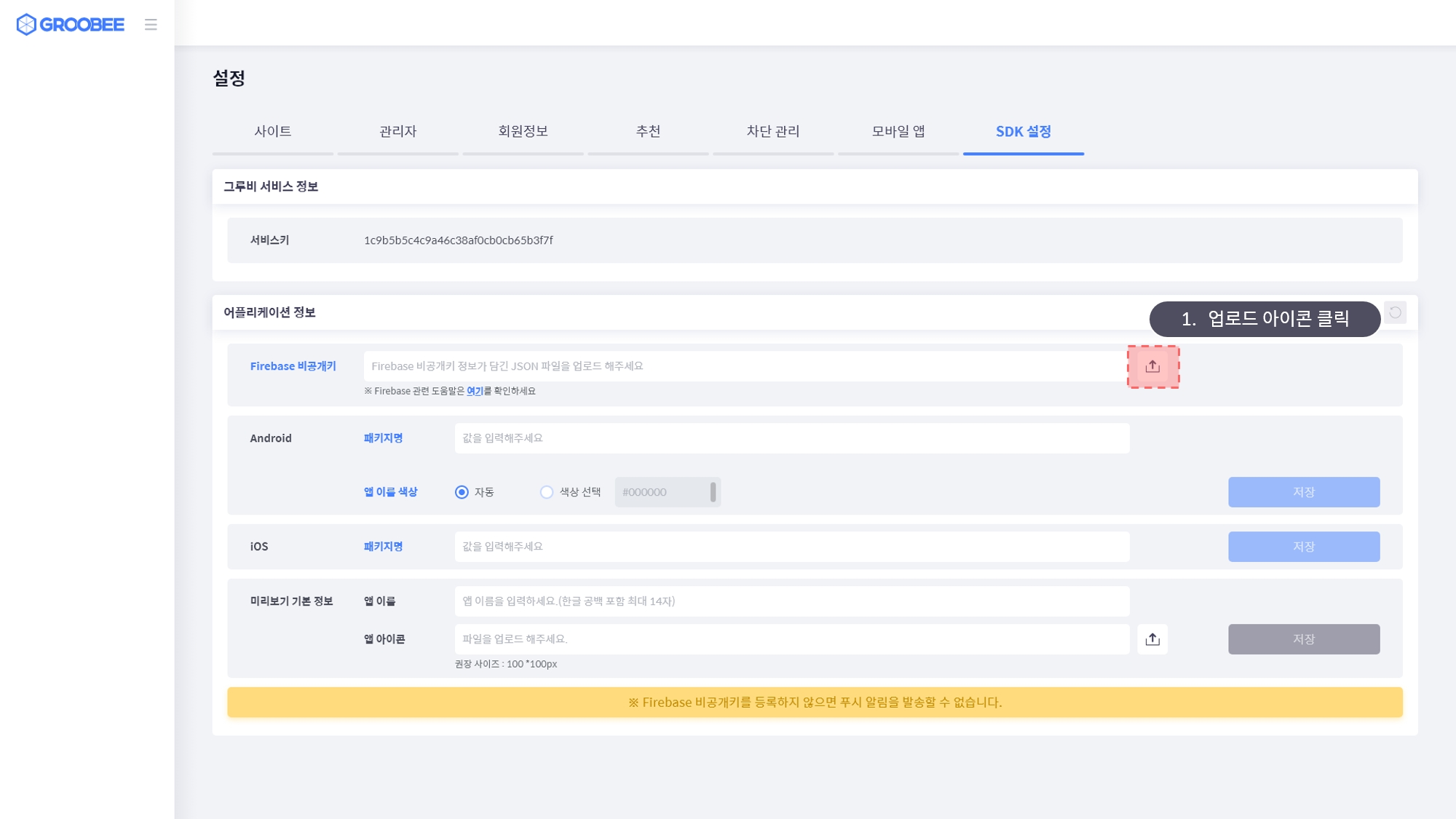
Task: Open the 차단 관리 tab
Action: (773, 131)
